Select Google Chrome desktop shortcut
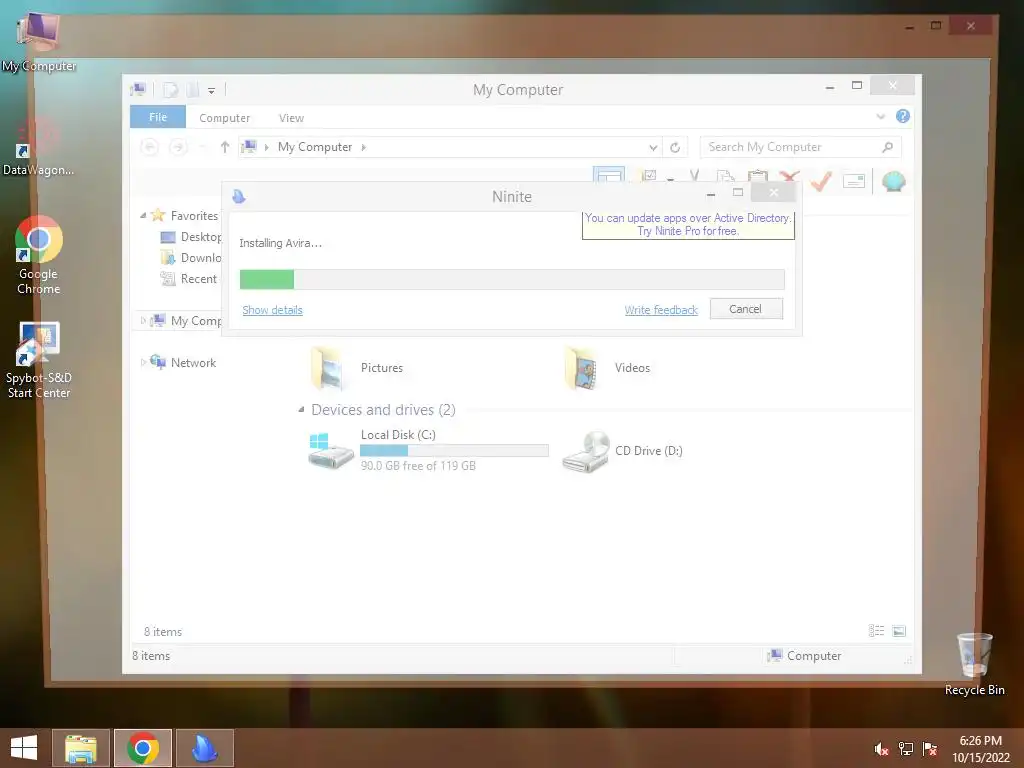This screenshot has height=768, width=1024. click(x=39, y=256)
